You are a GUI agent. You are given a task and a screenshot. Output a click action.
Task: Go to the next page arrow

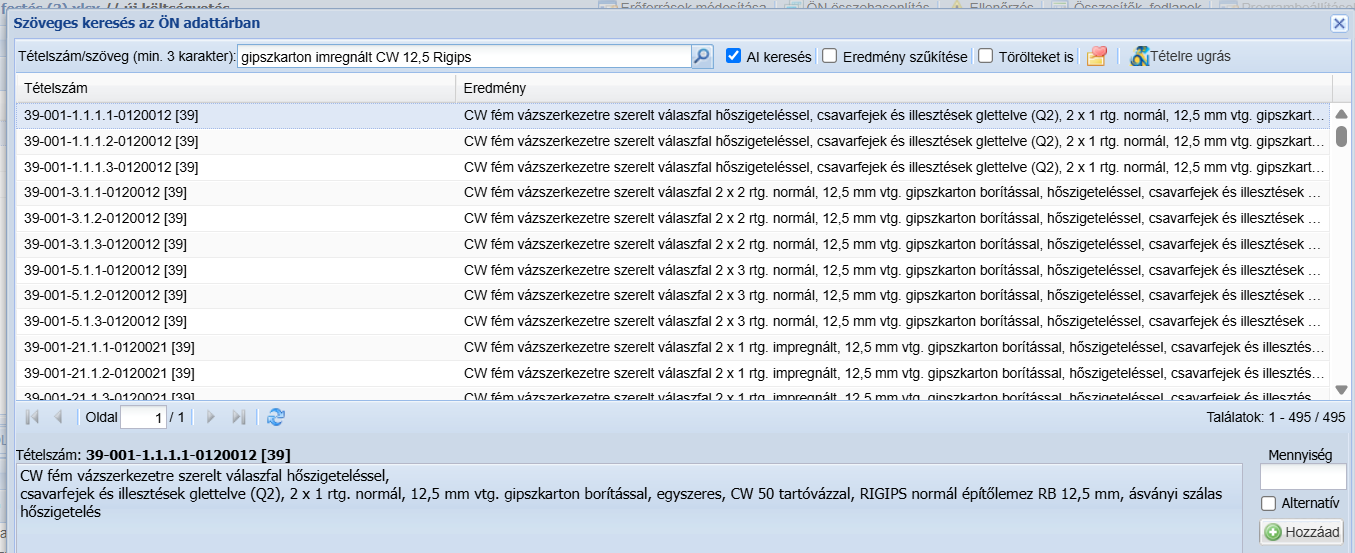click(x=210, y=417)
